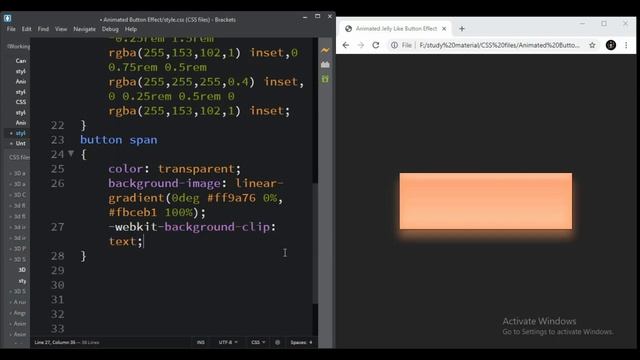Click the 'color: transparent;' code line
This screenshot has width=640, height=360.
[175, 169]
